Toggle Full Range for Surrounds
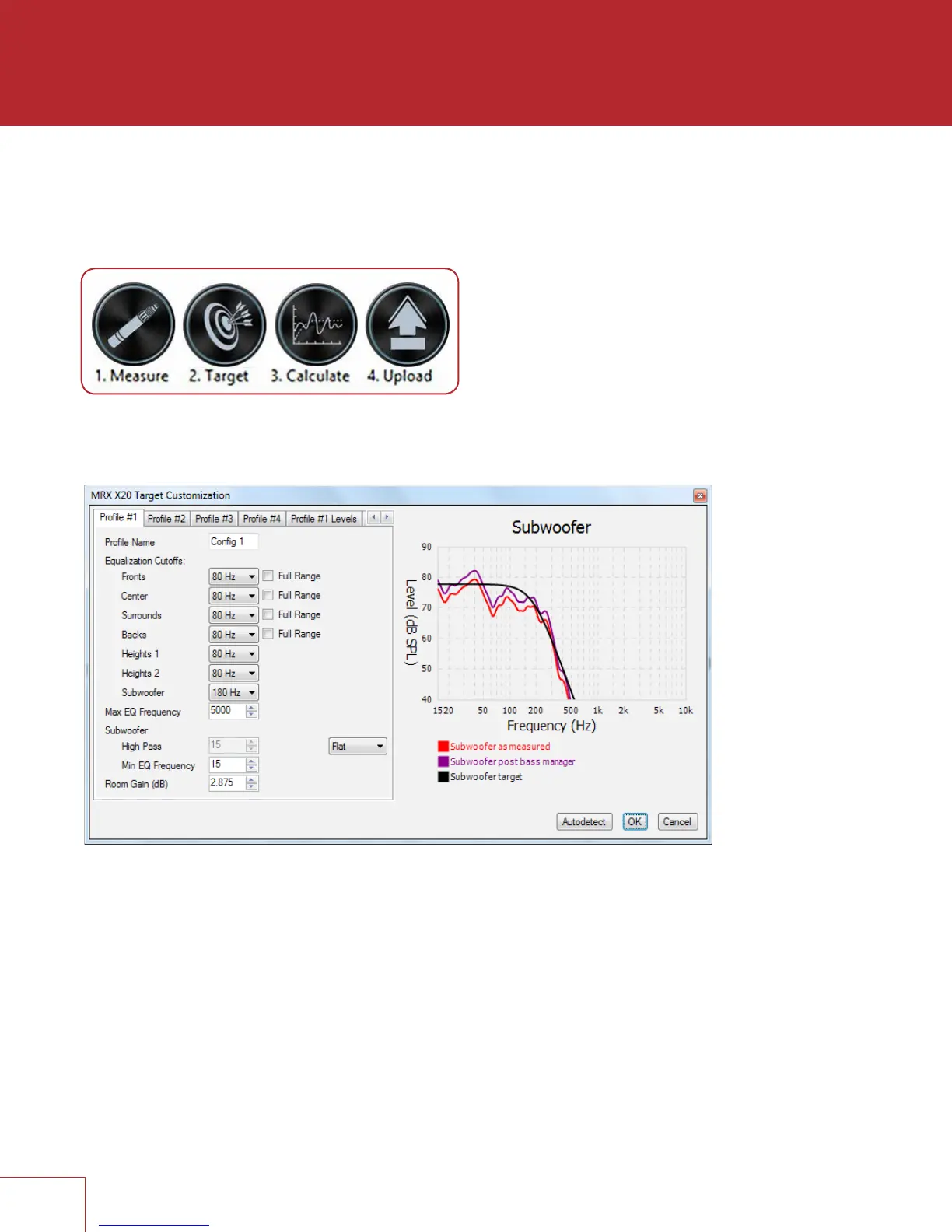This screenshot has width=952, height=1232. point(268,614)
